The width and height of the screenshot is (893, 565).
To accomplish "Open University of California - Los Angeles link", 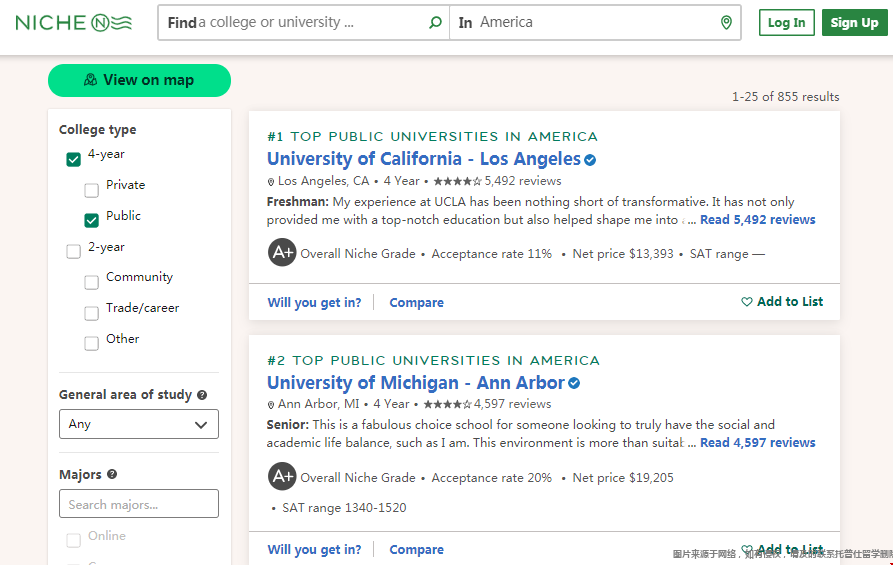I will tap(424, 159).
